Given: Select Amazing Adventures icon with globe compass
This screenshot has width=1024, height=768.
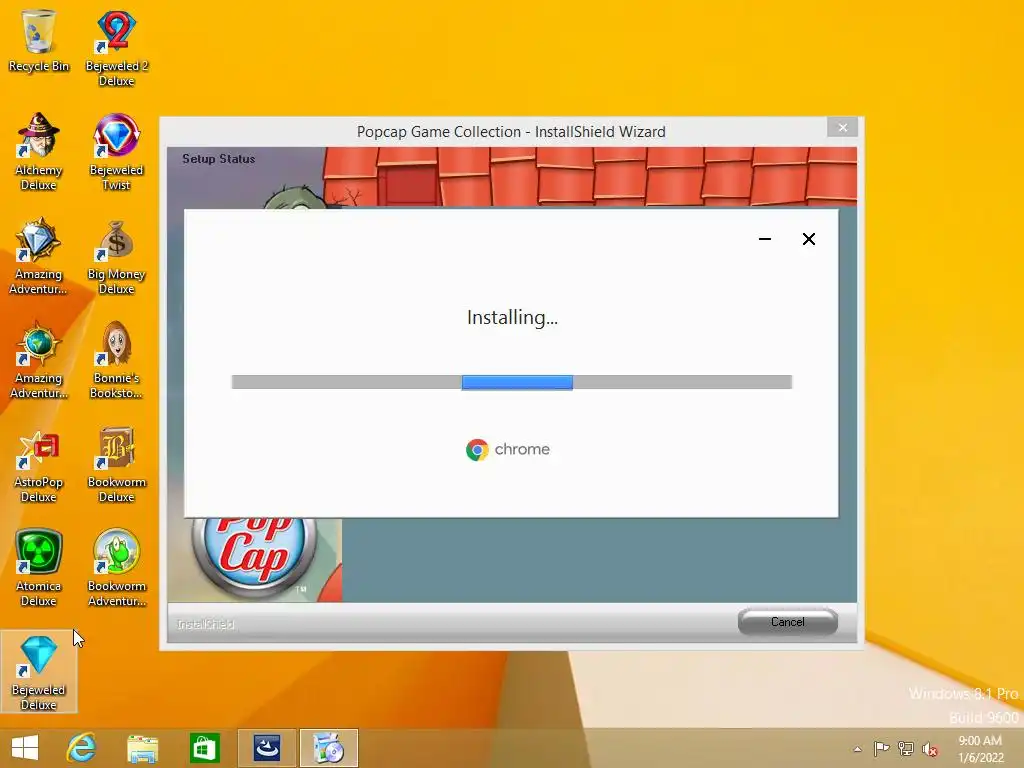Looking at the screenshot, I should (39, 360).
